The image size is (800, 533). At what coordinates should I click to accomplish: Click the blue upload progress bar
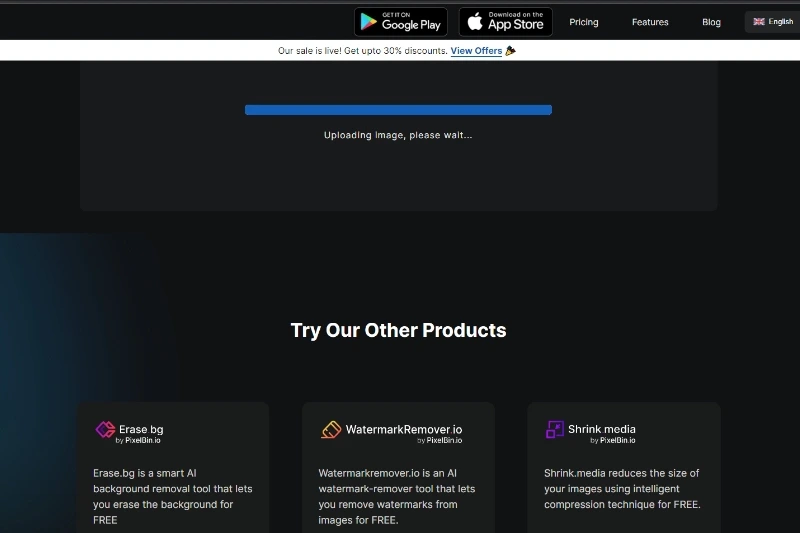tap(398, 110)
